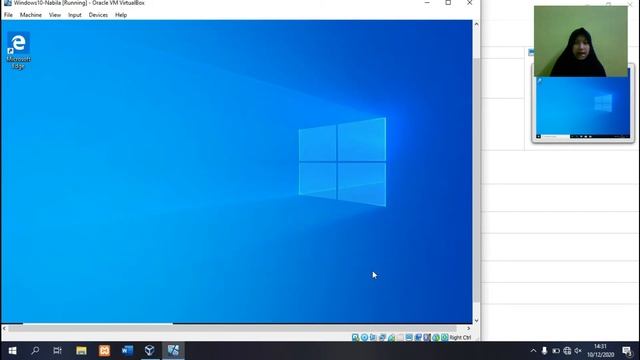The height and width of the screenshot is (360, 640).
Task: Click the optical drive status icon
Action: tap(364, 338)
